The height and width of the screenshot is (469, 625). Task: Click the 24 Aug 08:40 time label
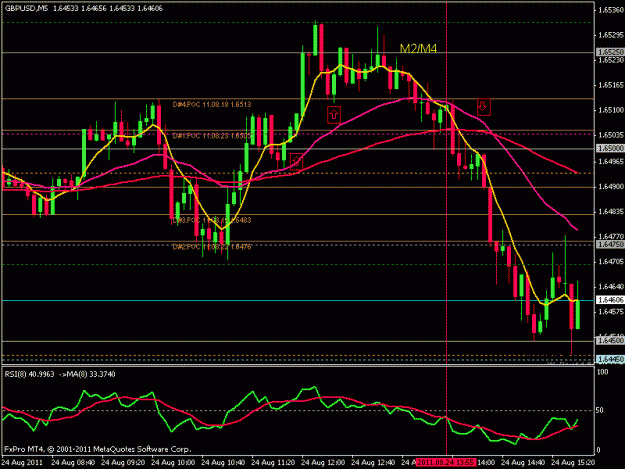(73, 463)
